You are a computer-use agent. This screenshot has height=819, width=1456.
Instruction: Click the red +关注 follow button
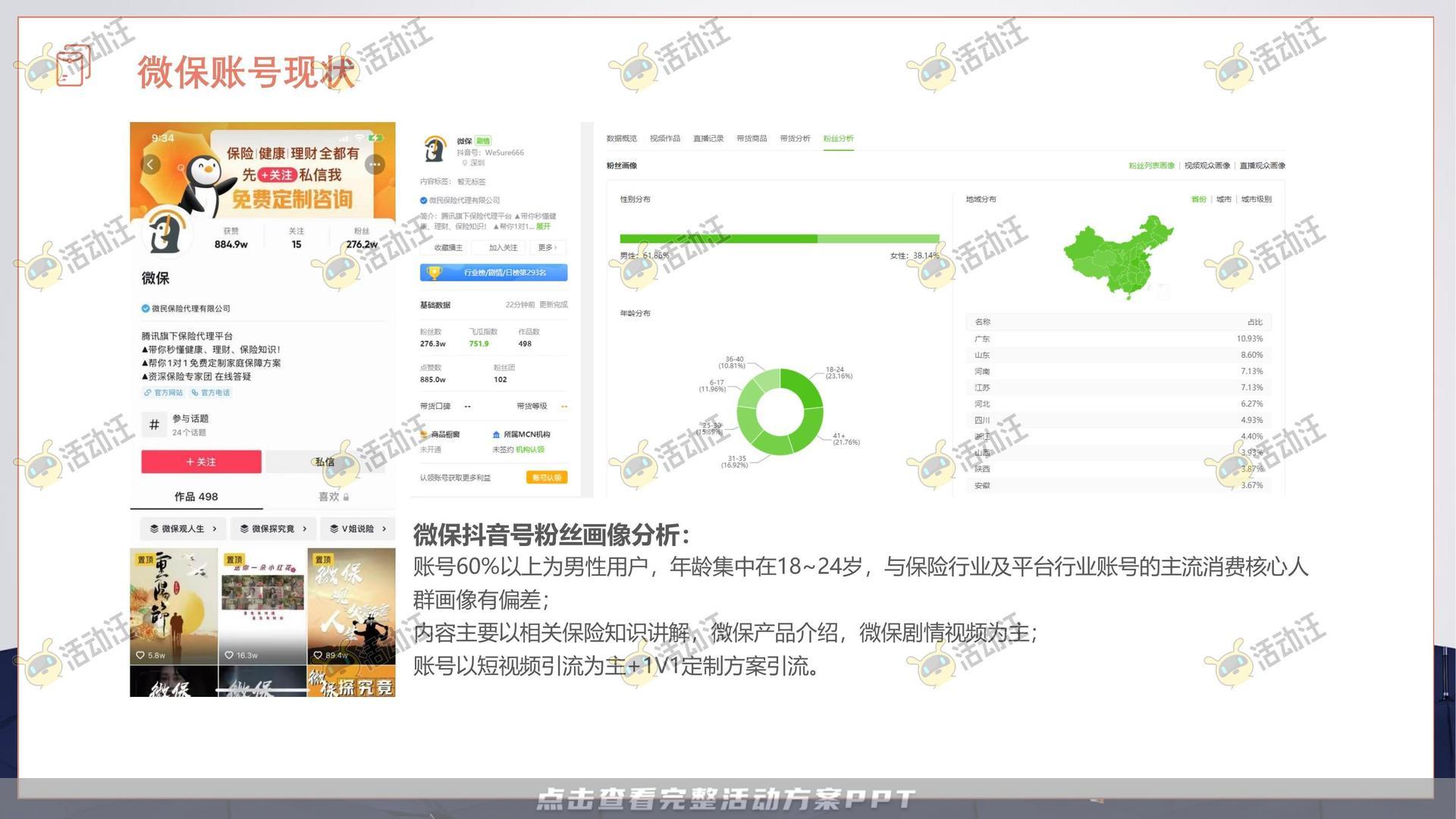(x=202, y=462)
